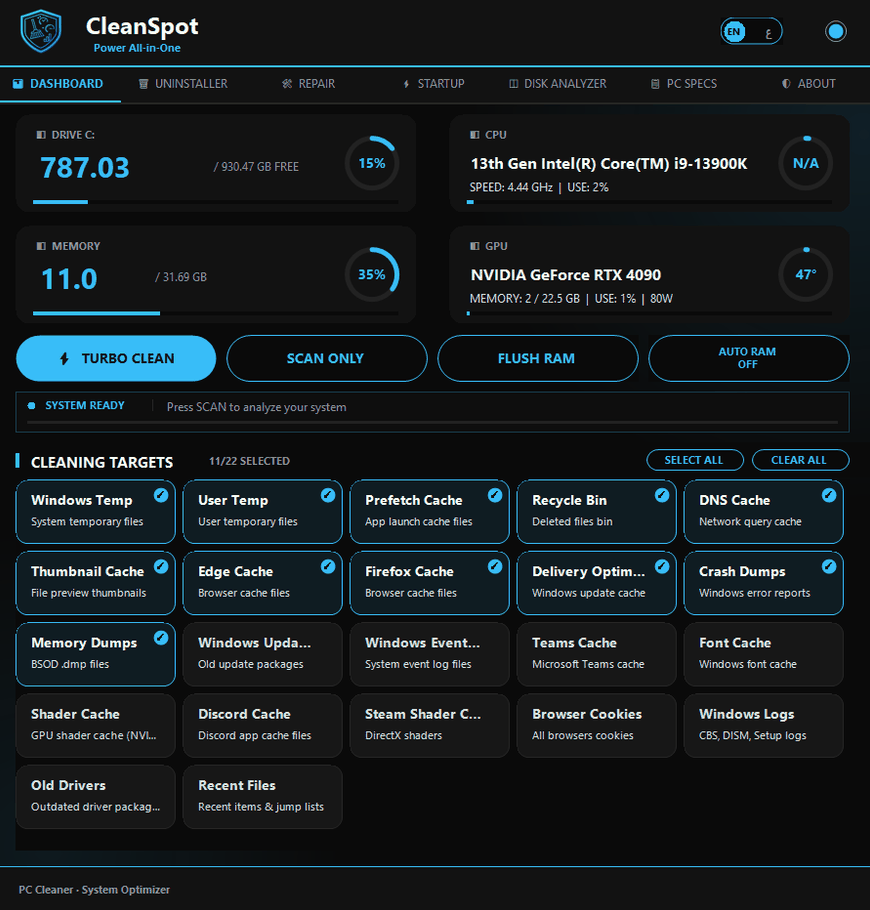Click the Memory 35% usage ring
The width and height of the screenshot is (870, 910).
click(x=371, y=275)
